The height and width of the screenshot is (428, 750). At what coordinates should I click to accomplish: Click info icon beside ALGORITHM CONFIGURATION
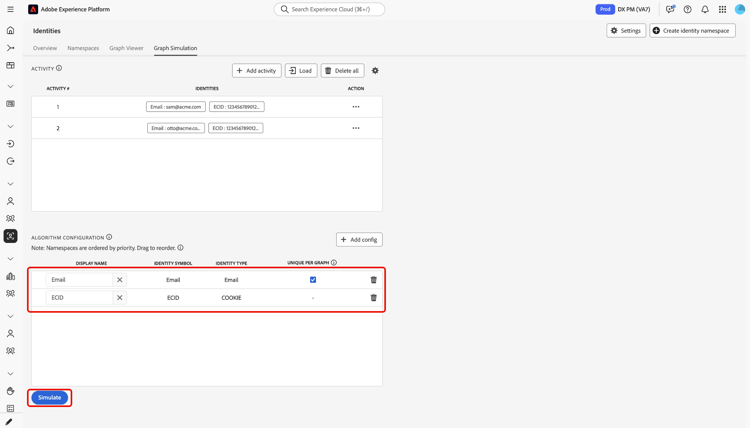click(x=109, y=237)
